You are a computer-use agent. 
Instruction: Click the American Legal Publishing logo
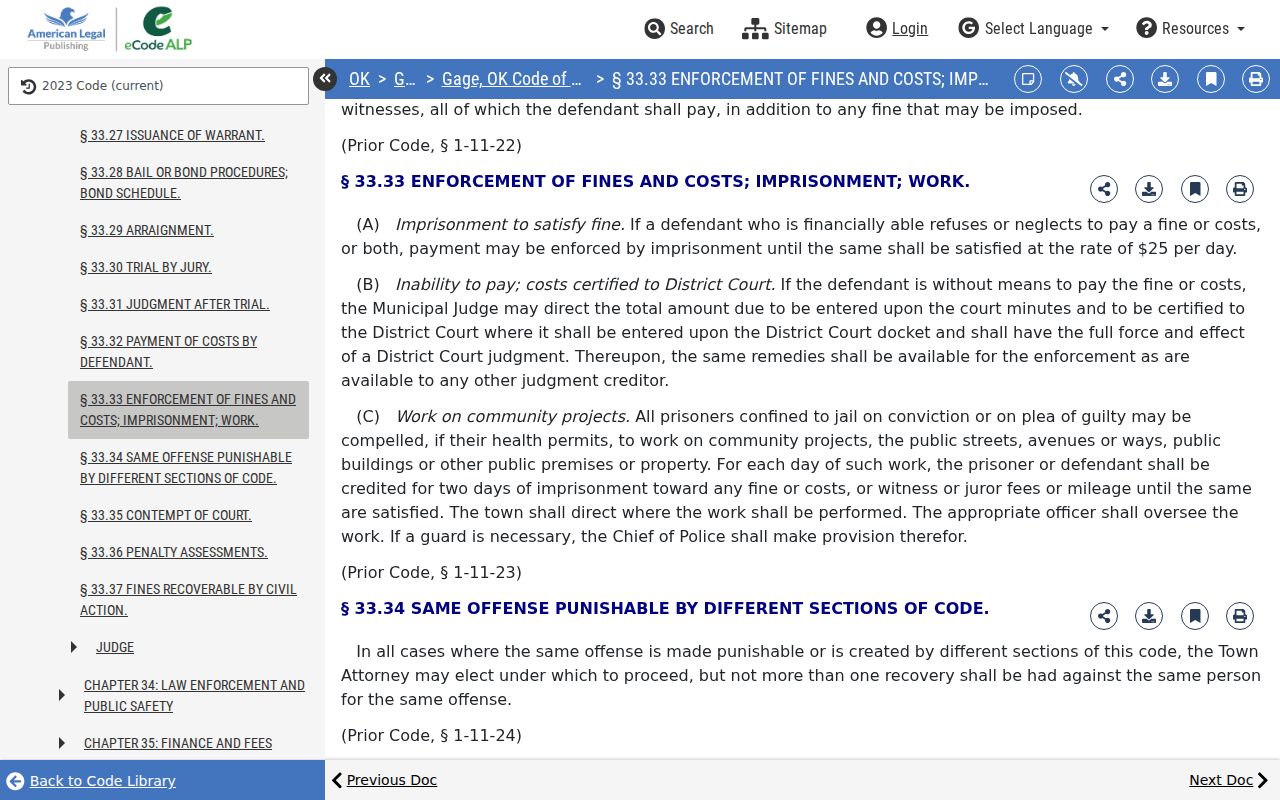(66, 29)
